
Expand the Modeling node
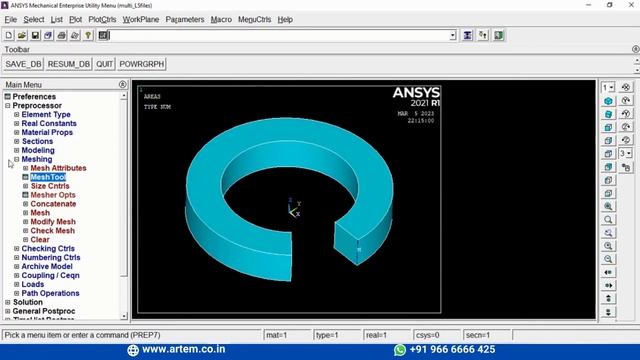(17, 150)
